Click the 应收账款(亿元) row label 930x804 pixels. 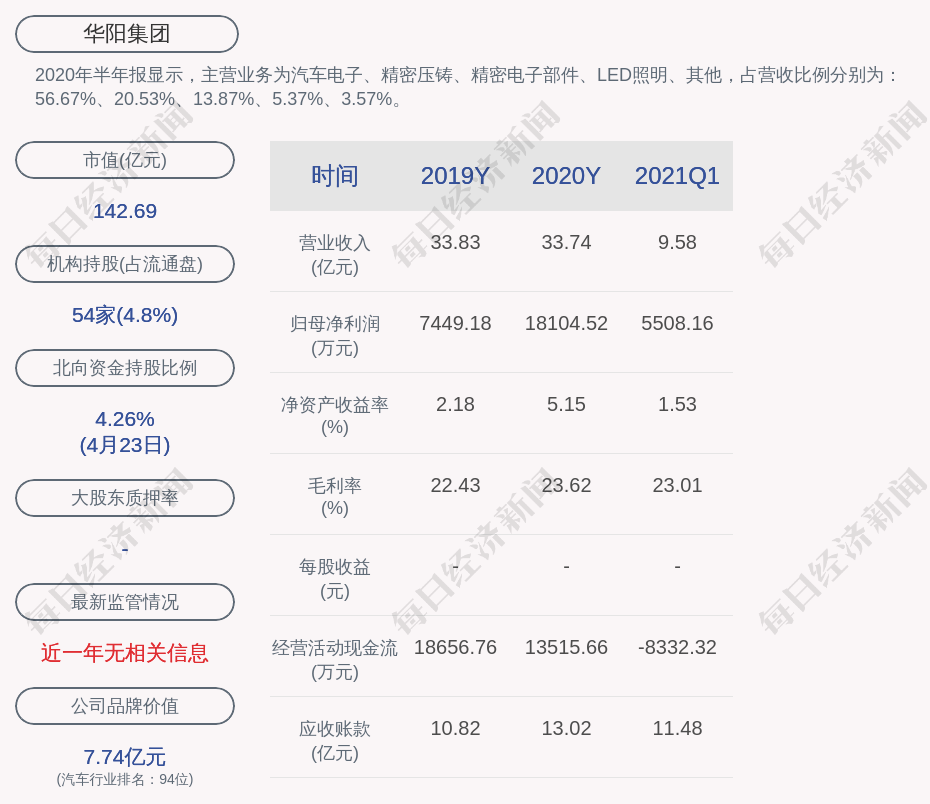(335, 741)
